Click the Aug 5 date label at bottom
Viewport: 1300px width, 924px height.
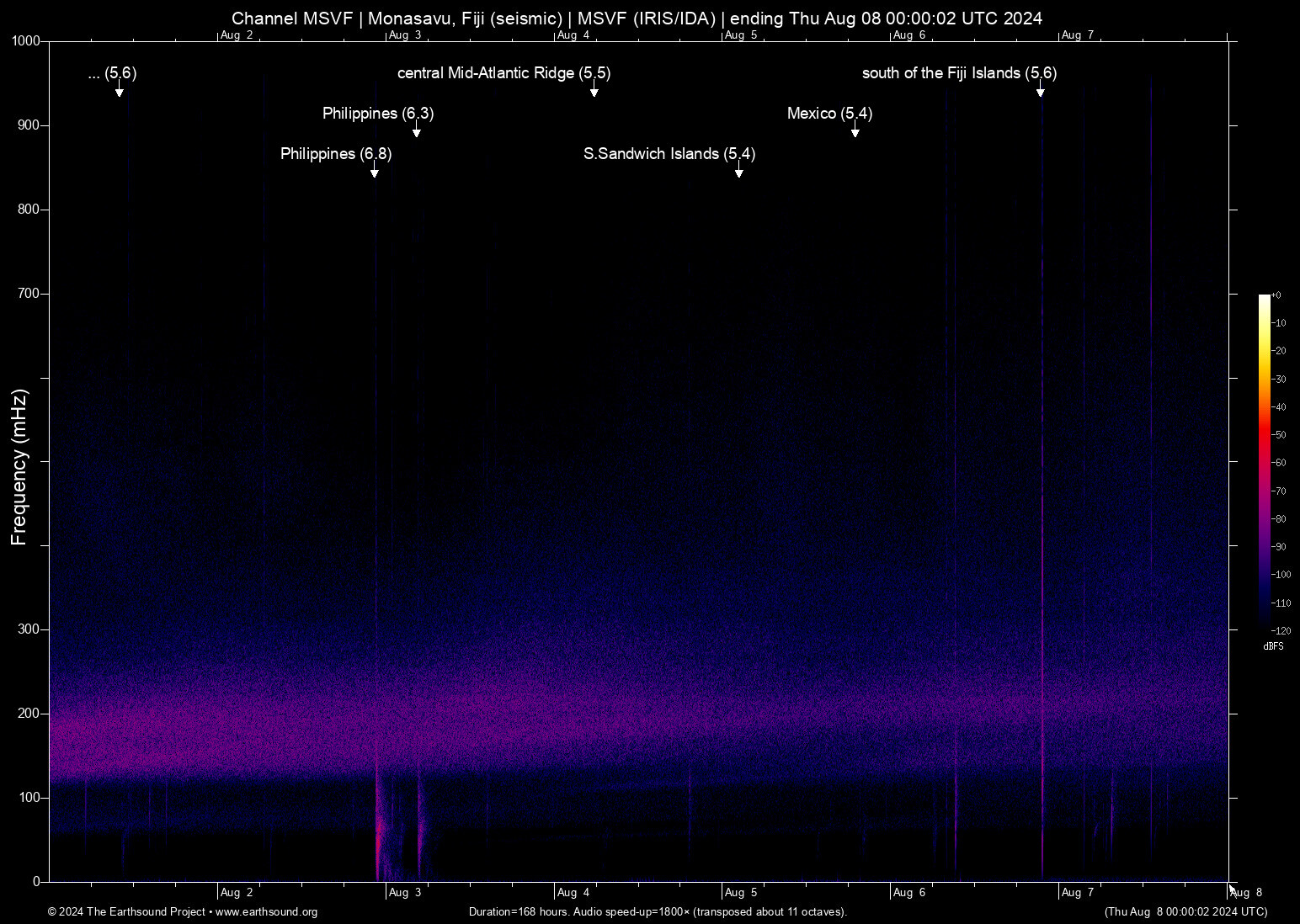741,893
